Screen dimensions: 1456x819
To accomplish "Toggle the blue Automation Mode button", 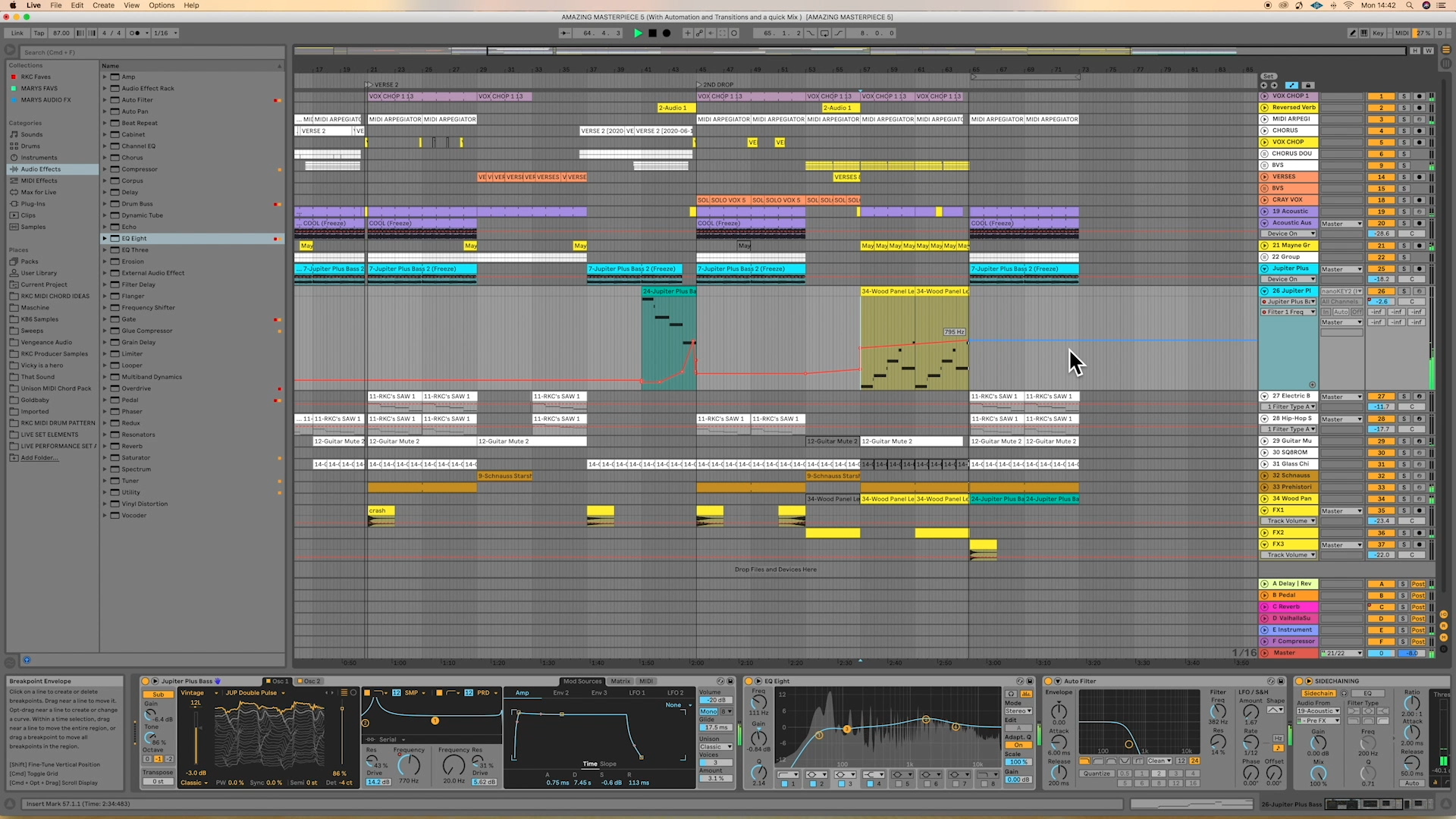I will [1292, 86].
